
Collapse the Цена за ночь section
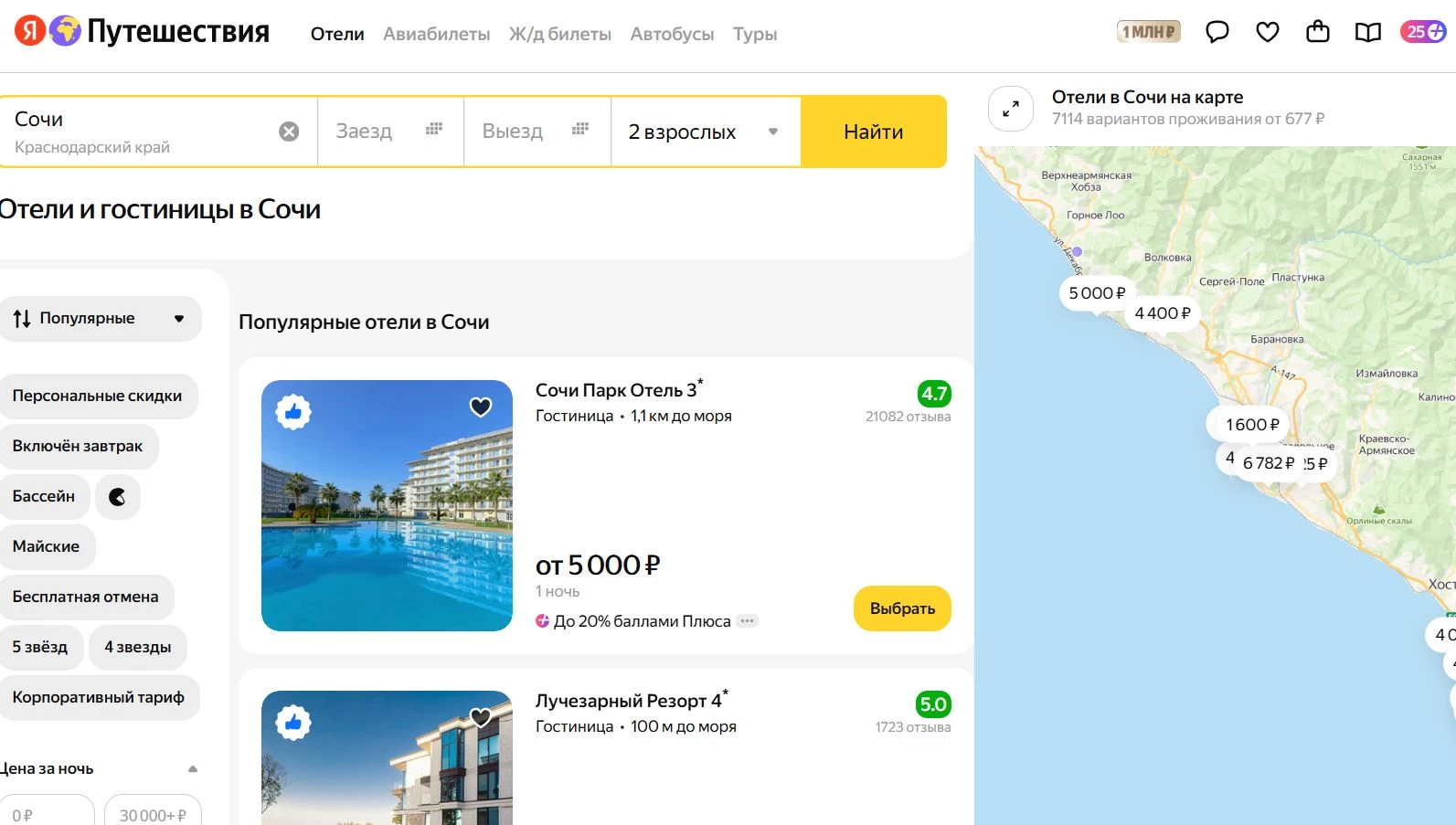[x=193, y=769]
